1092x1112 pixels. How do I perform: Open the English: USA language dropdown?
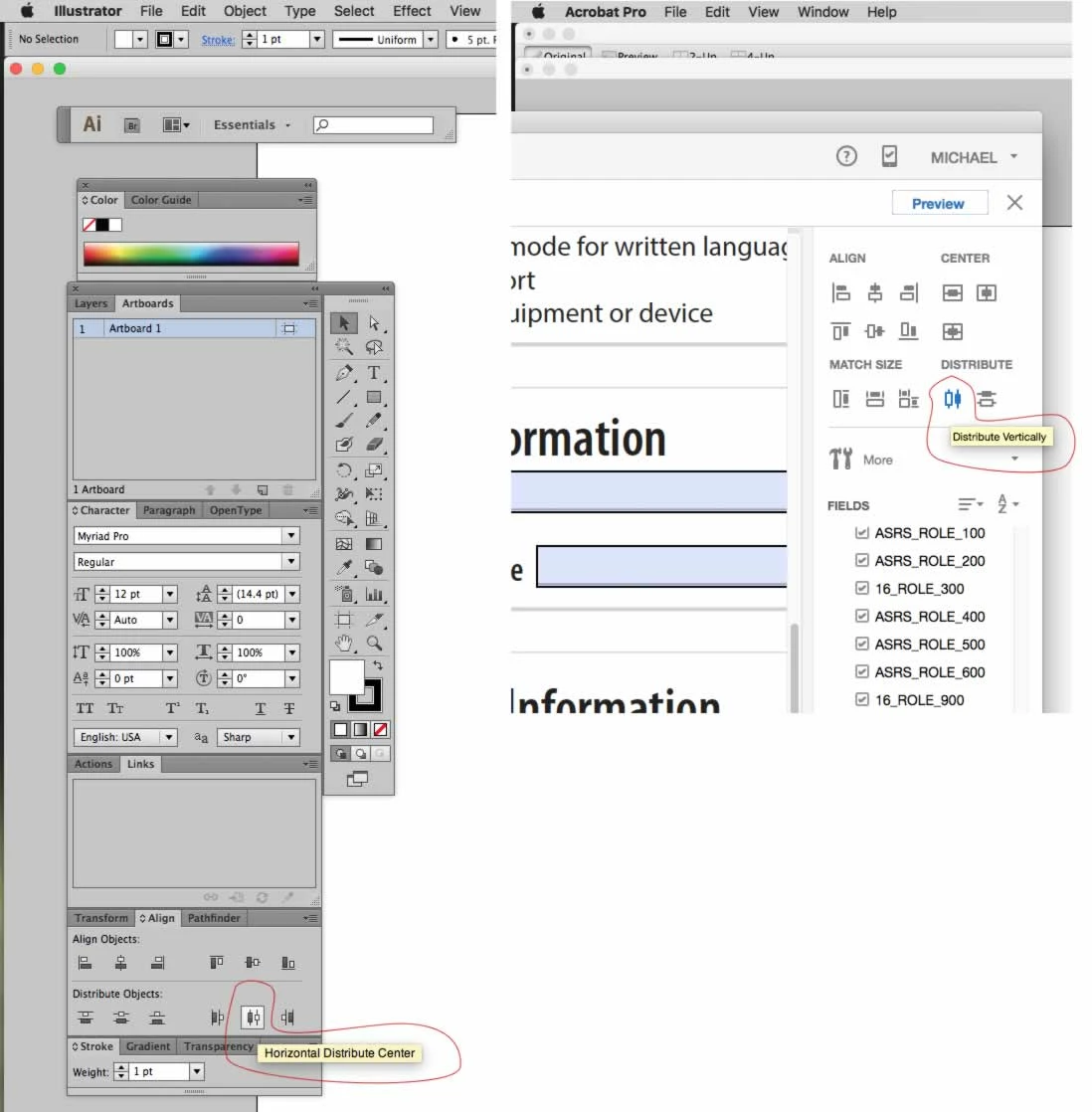click(169, 737)
